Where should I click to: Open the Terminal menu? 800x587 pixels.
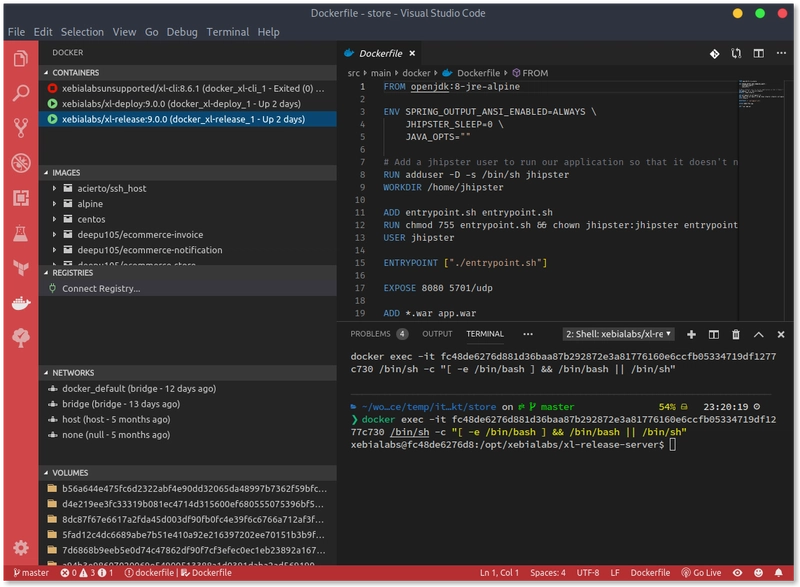(x=228, y=32)
